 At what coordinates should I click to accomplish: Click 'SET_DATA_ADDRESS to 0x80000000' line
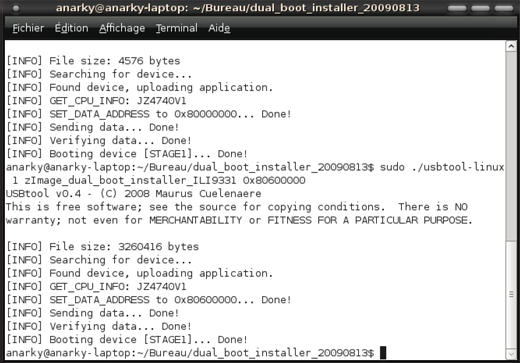pyautogui.click(x=149, y=114)
